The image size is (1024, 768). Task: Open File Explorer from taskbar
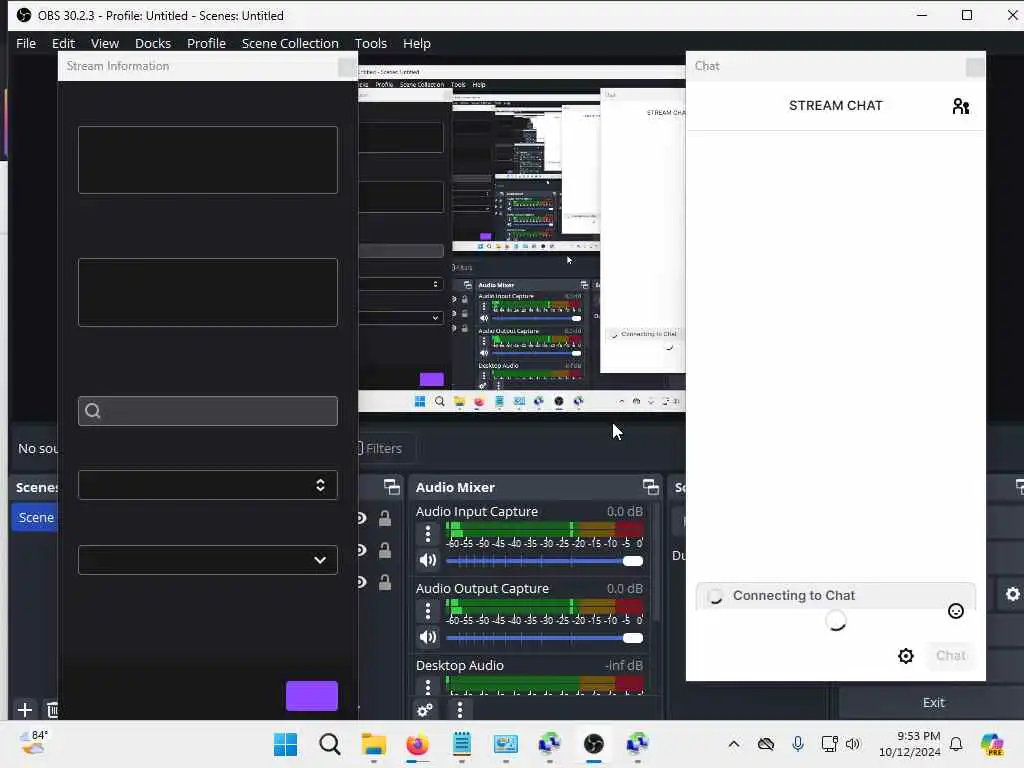[x=374, y=744]
